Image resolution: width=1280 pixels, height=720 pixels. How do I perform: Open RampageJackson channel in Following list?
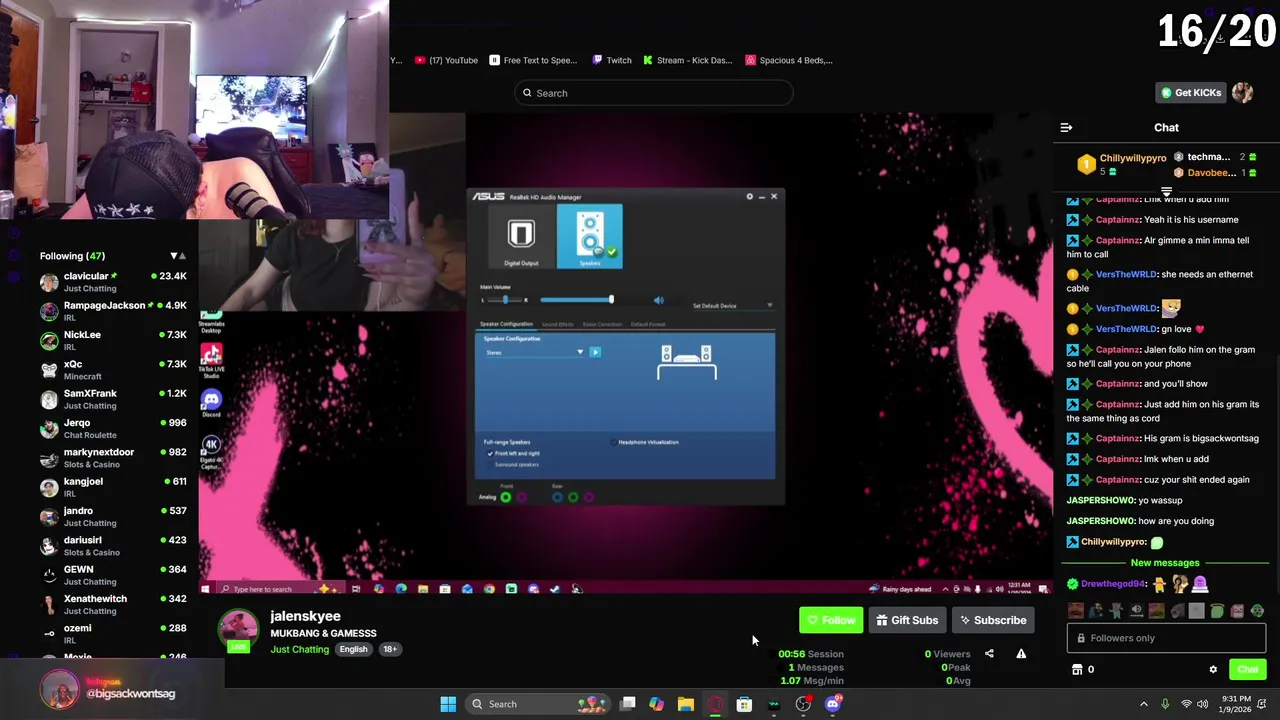point(112,311)
